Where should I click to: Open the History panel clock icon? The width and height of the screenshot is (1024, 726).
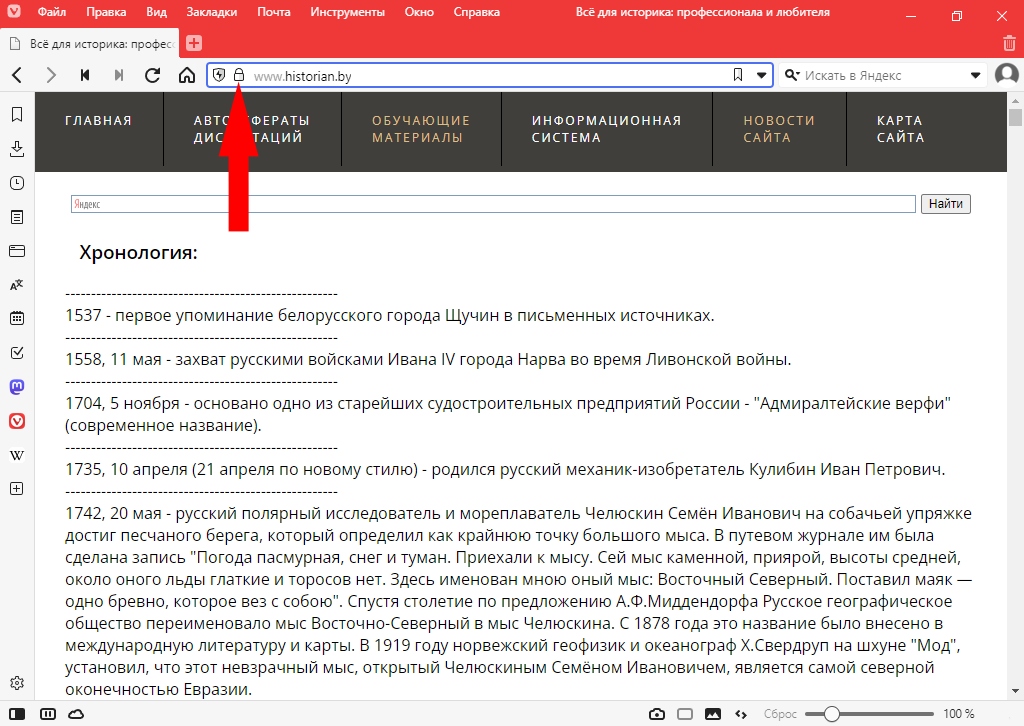point(17,183)
